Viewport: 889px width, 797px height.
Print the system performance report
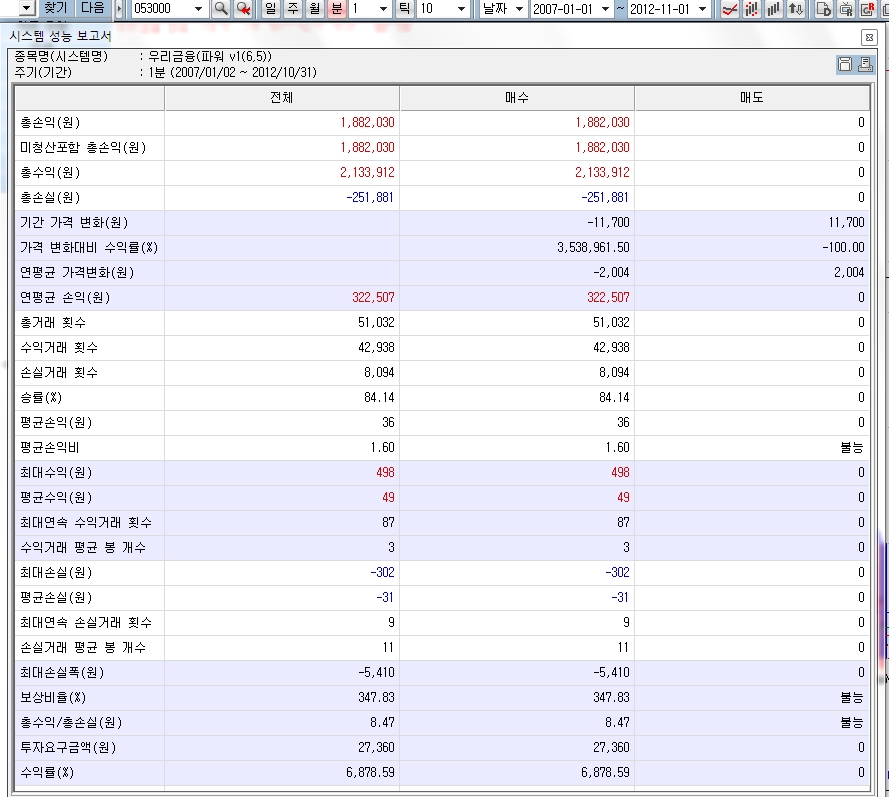[866, 65]
